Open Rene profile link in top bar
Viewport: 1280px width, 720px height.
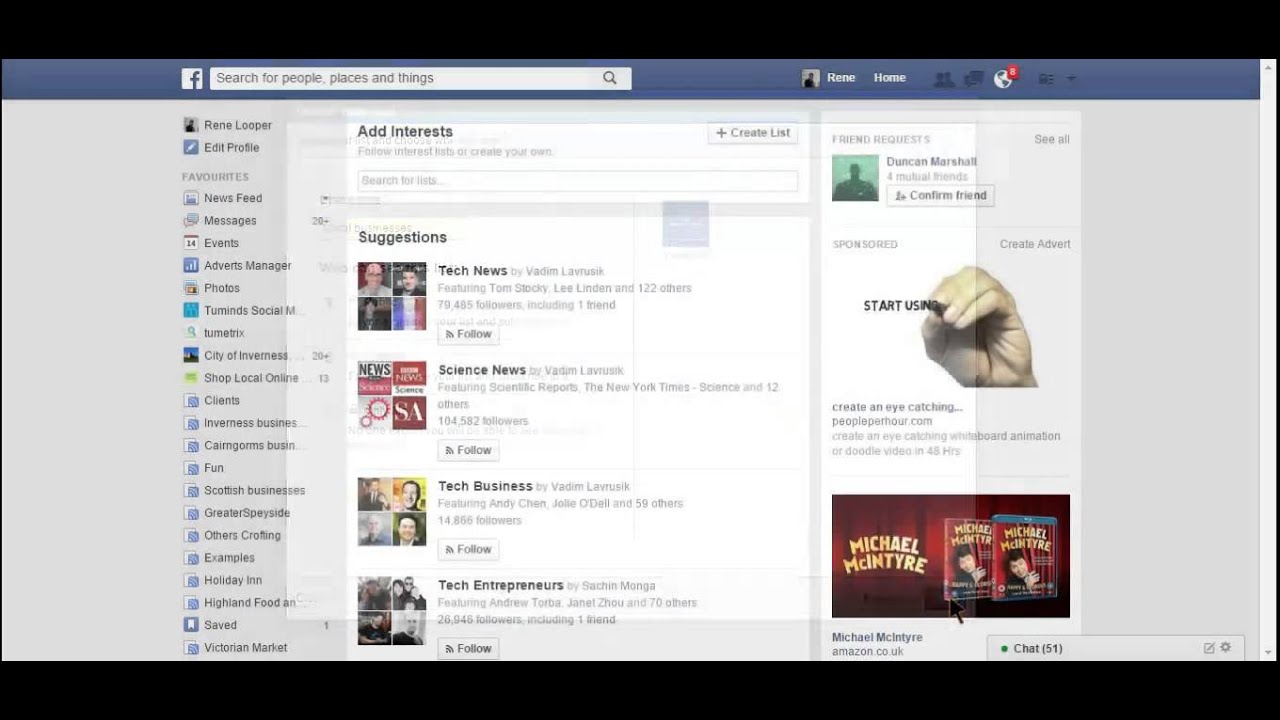click(841, 78)
